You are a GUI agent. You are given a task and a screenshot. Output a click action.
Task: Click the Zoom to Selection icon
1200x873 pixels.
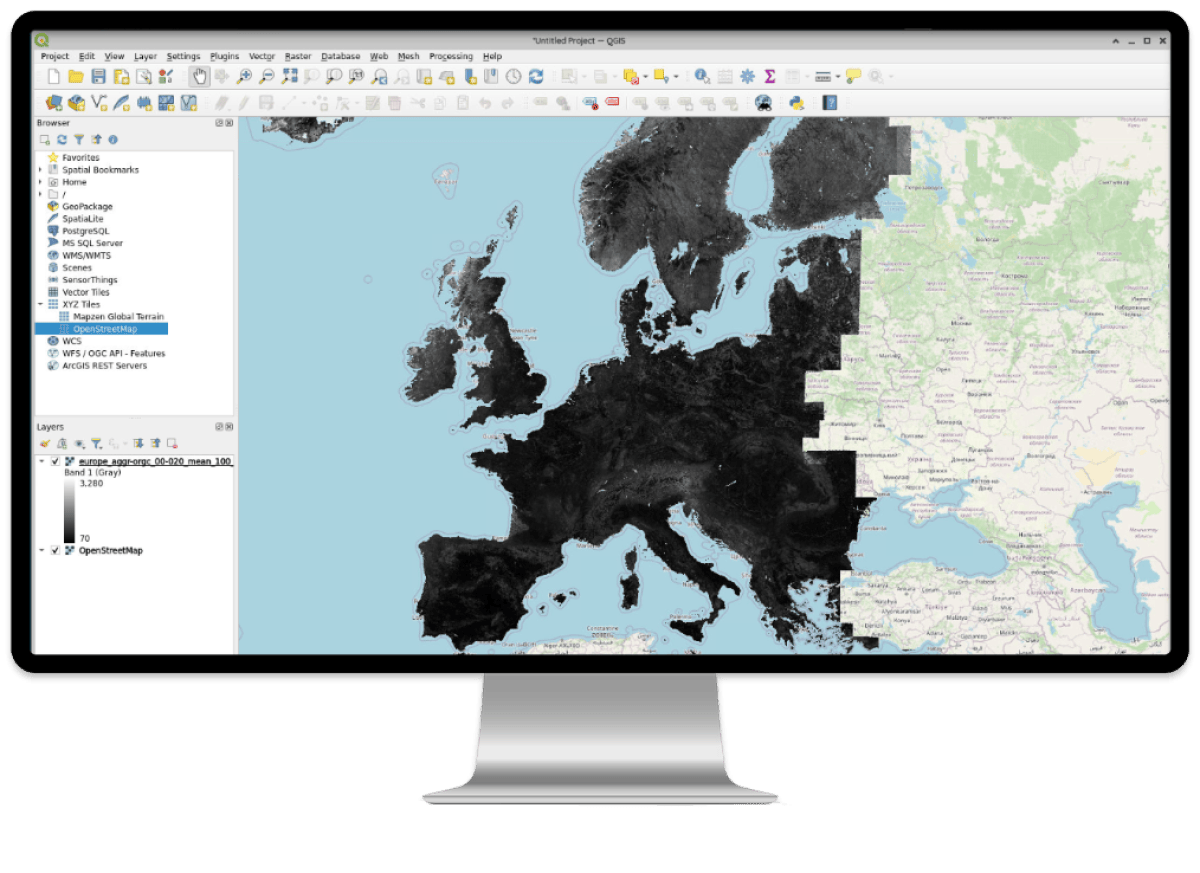(312, 76)
